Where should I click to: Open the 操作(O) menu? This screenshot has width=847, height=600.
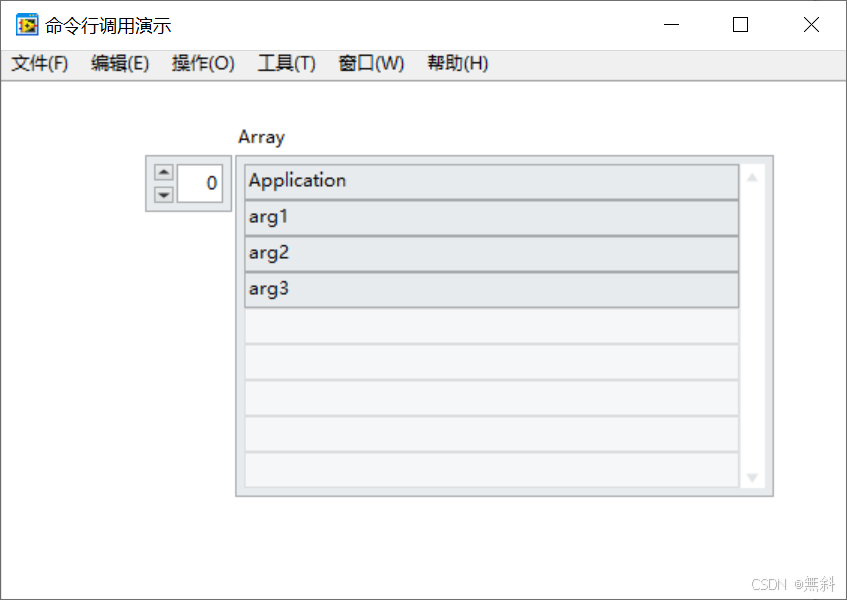(202, 63)
